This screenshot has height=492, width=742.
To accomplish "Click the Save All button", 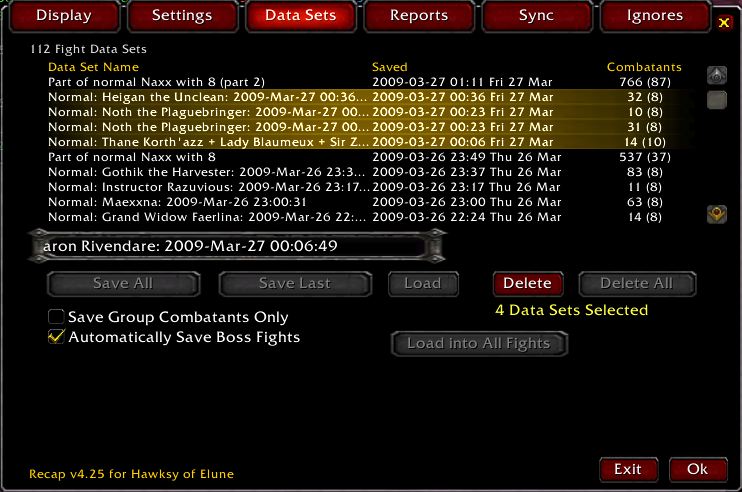I will (123, 283).
